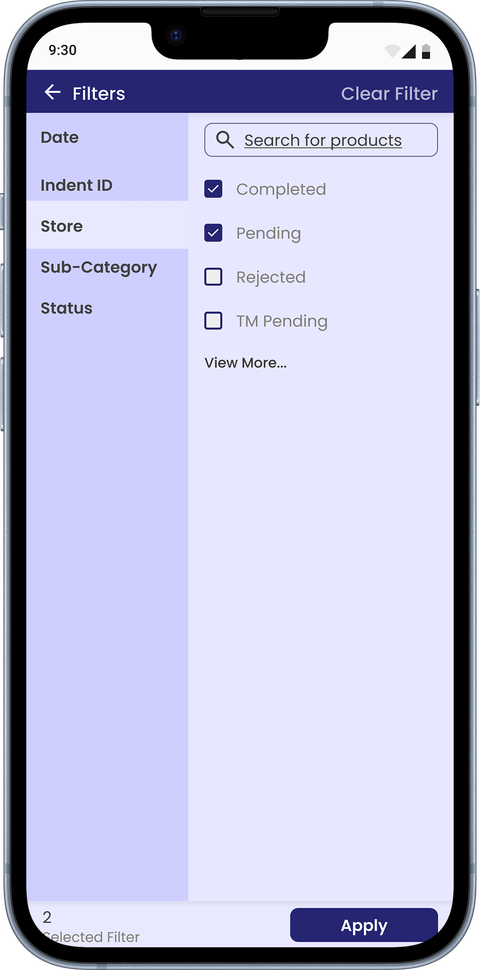Enable the TM Pending checkbox

(x=213, y=321)
